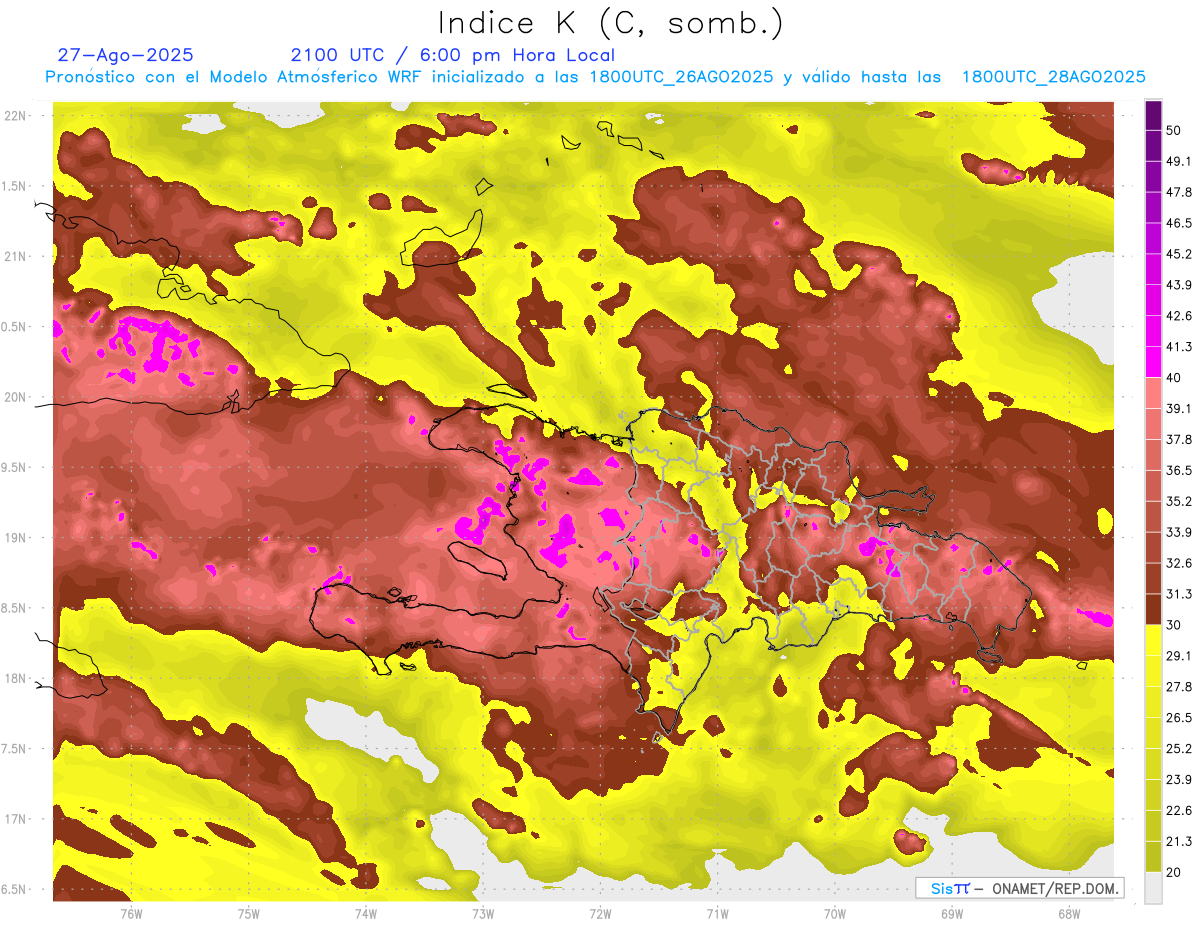Click the colorbar value 46.5
This screenshot has width=1200, height=927.
[x=1178, y=223]
